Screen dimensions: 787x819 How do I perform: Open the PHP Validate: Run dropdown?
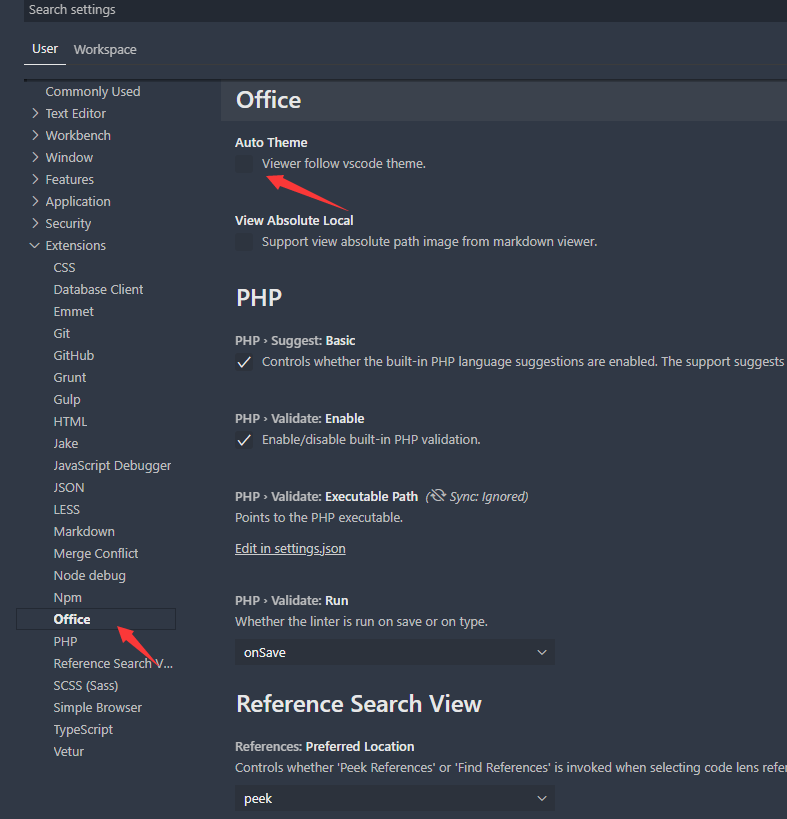393,652
